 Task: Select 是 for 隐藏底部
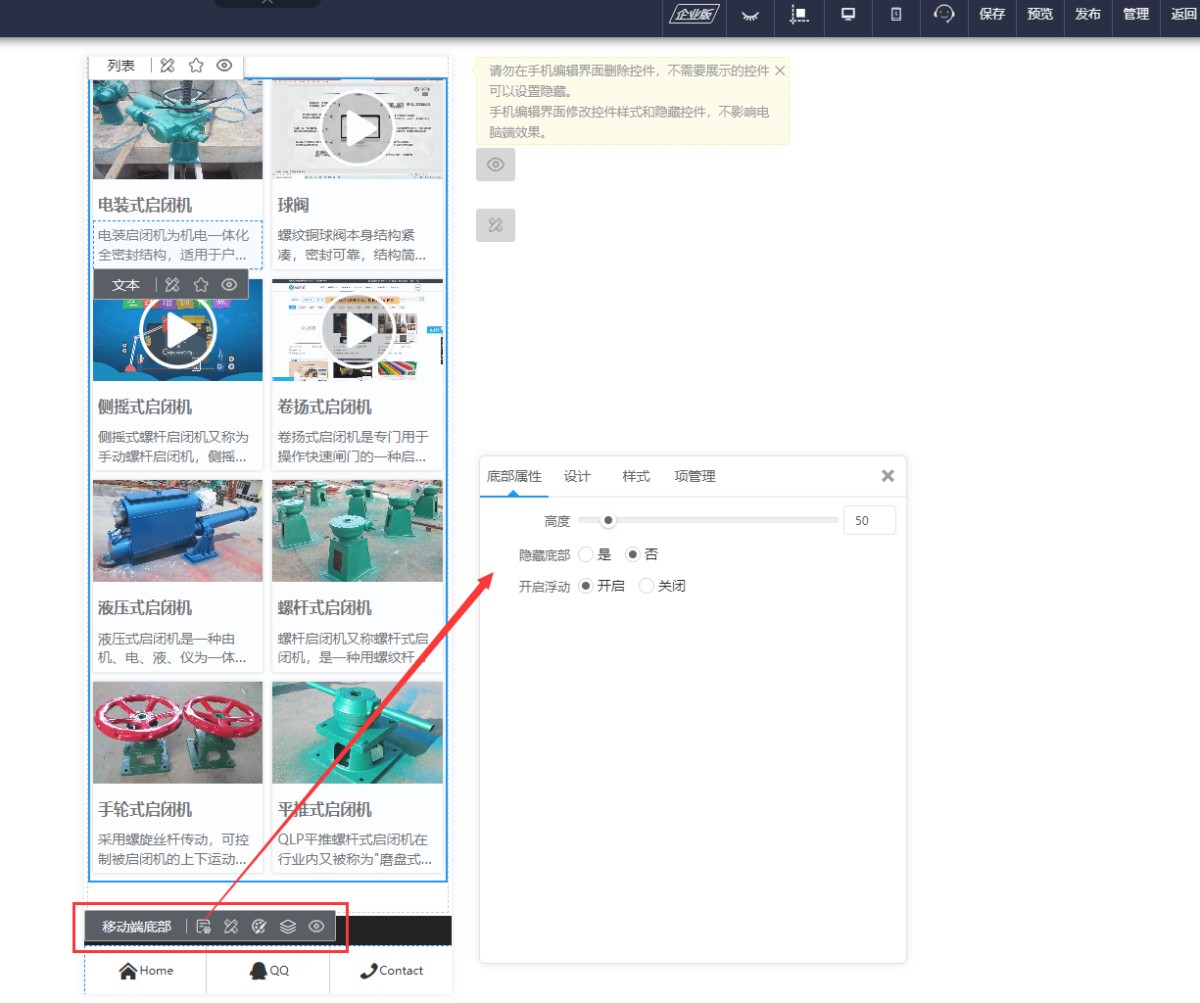[x=586, y=554]
